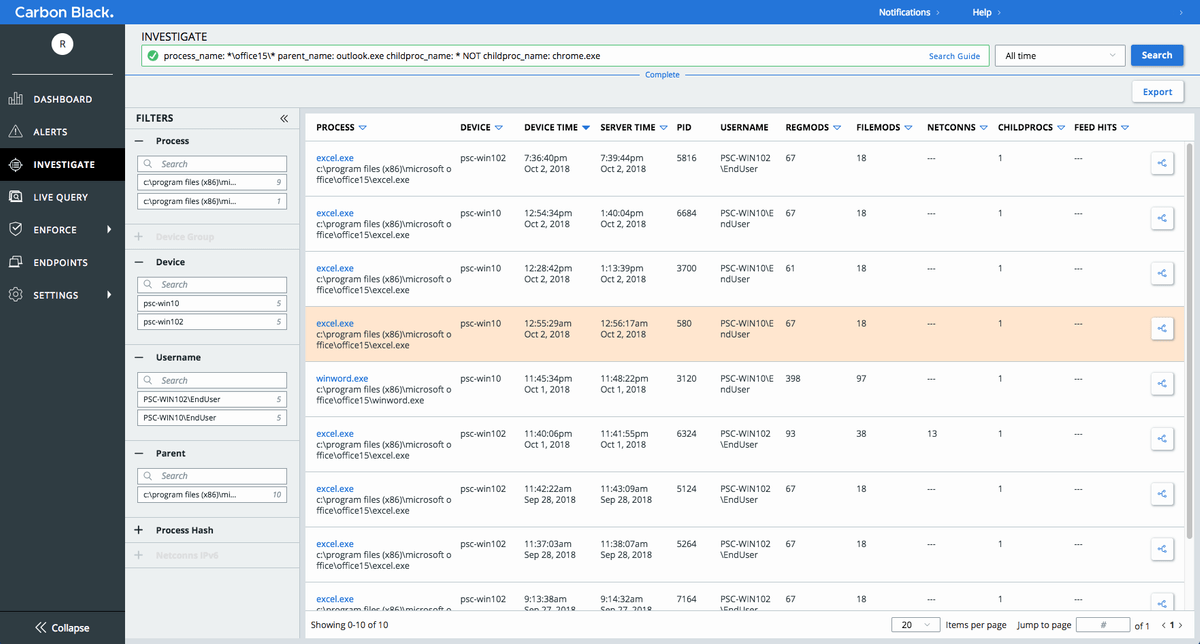The width and height of the screenshot is (1200, 644).
Task: Open Notifications in top bar
Action: (x=910, y=12)
